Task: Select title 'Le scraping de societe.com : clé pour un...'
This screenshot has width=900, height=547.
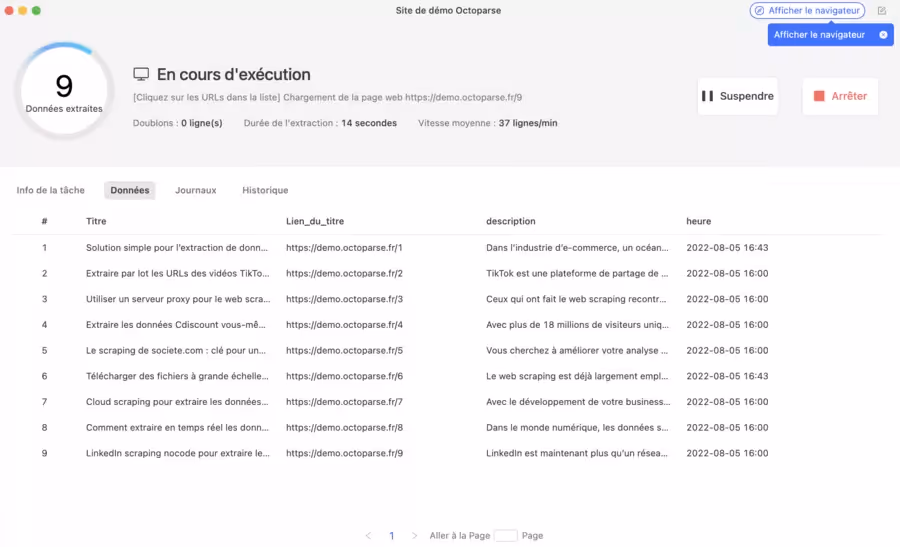Action: pyautogui.click(x=176, y=350)
